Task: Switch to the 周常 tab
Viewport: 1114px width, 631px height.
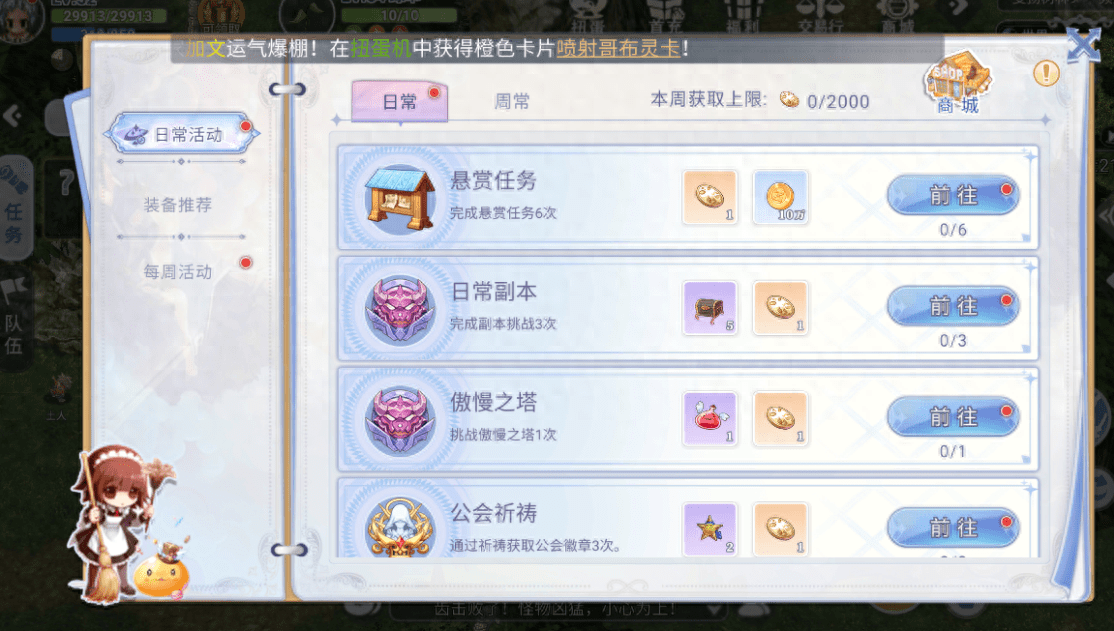Action: click(x=512, y=102)
